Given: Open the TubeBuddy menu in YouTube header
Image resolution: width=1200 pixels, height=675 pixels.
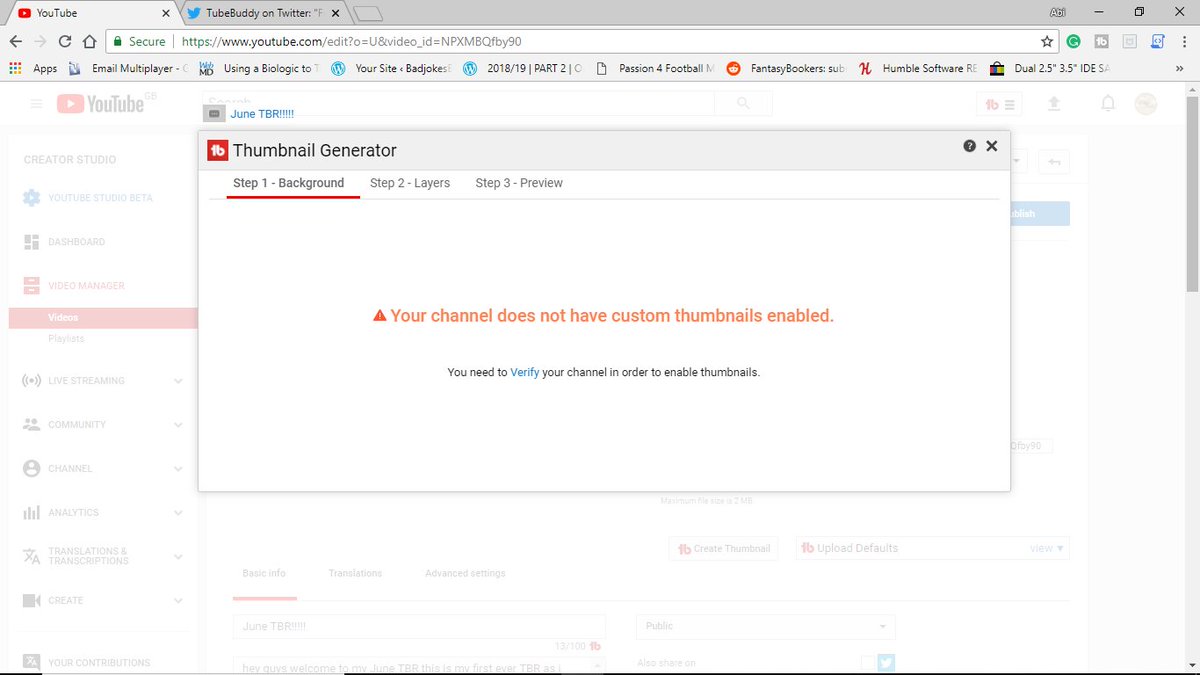Looking at the screenshot, I should pyautogui.click(x=1000, y=104).
